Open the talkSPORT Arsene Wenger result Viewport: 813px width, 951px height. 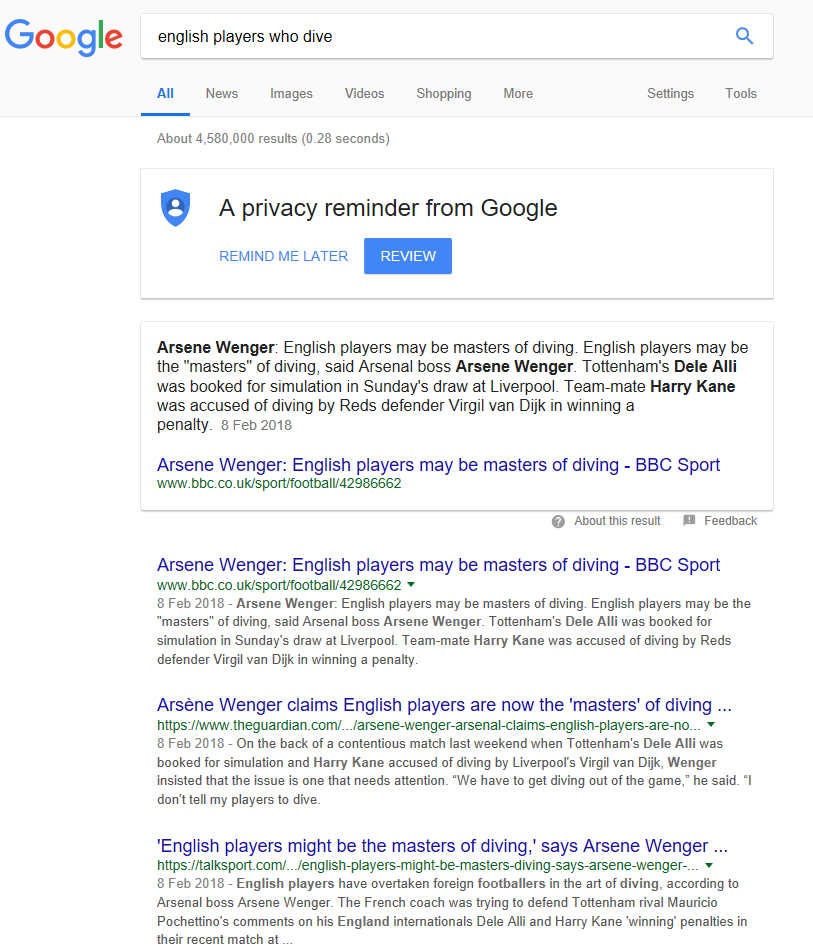[x=442, y=845]
